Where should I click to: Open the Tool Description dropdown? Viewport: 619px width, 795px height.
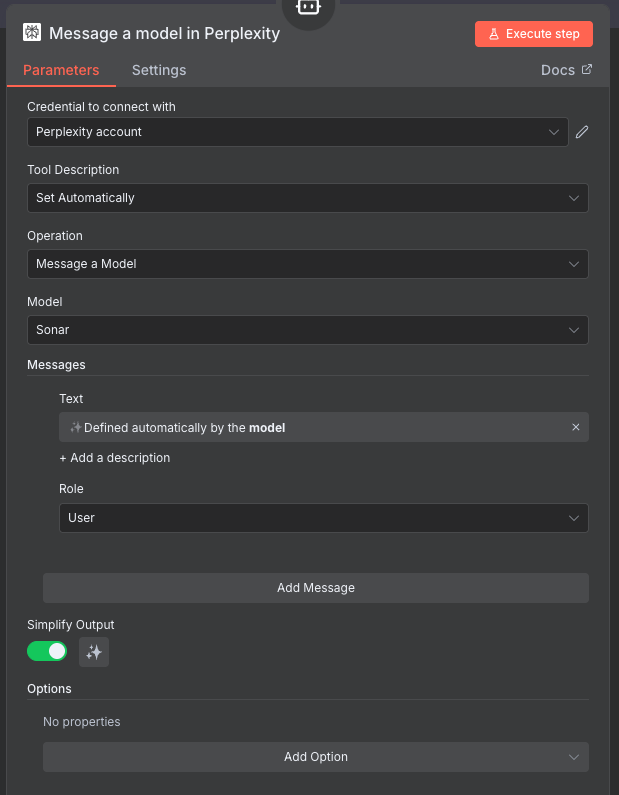point(308,198)
